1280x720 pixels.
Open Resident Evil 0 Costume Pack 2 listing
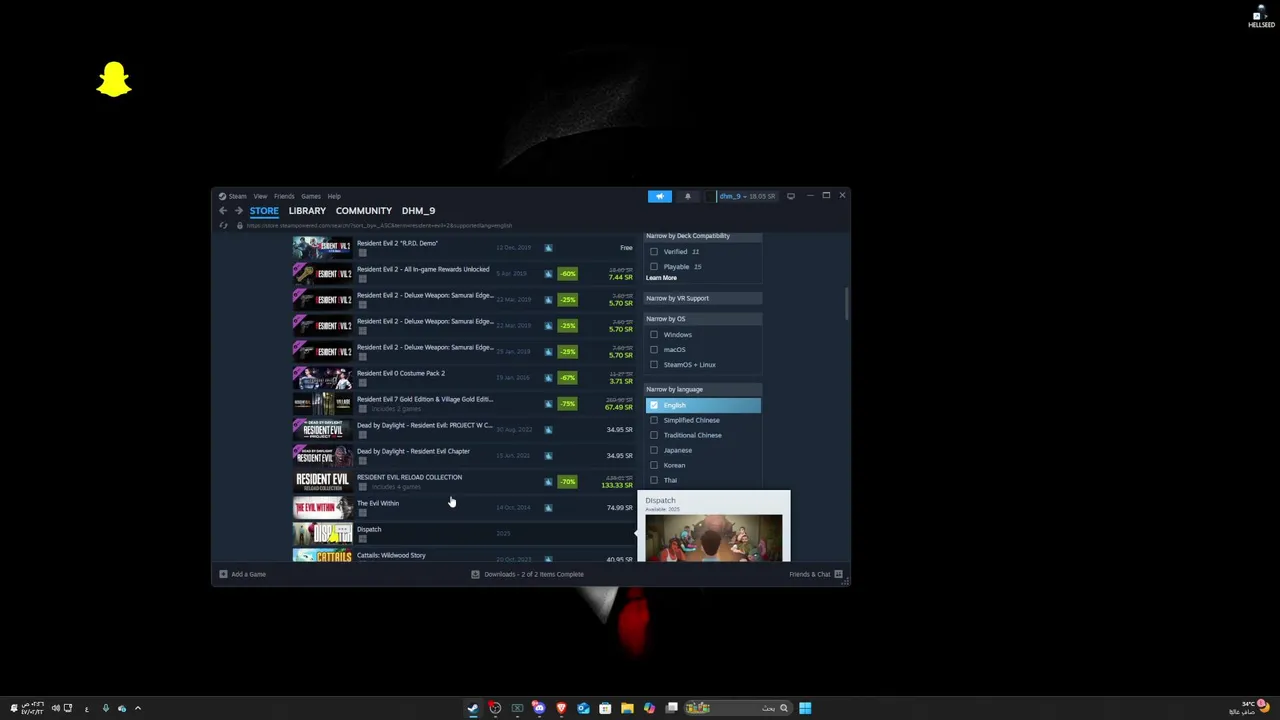click(x=463, y=378)
